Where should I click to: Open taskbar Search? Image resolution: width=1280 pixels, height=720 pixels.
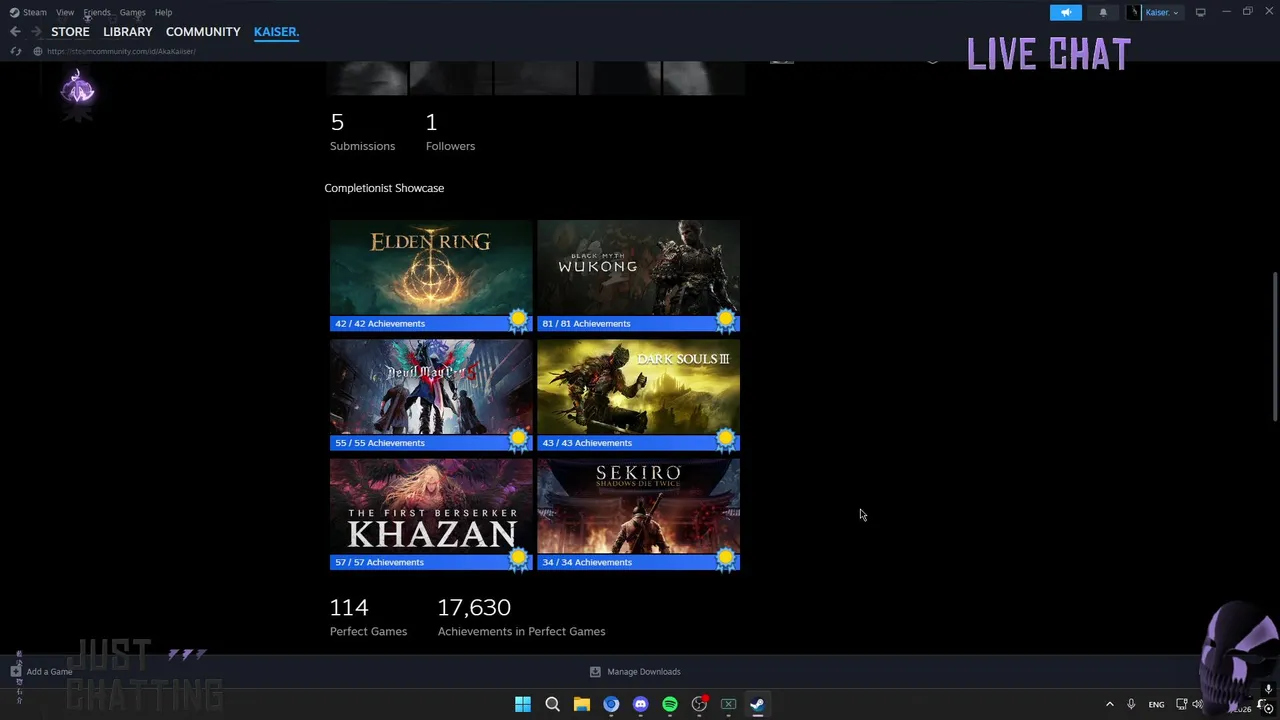(552, 704)
